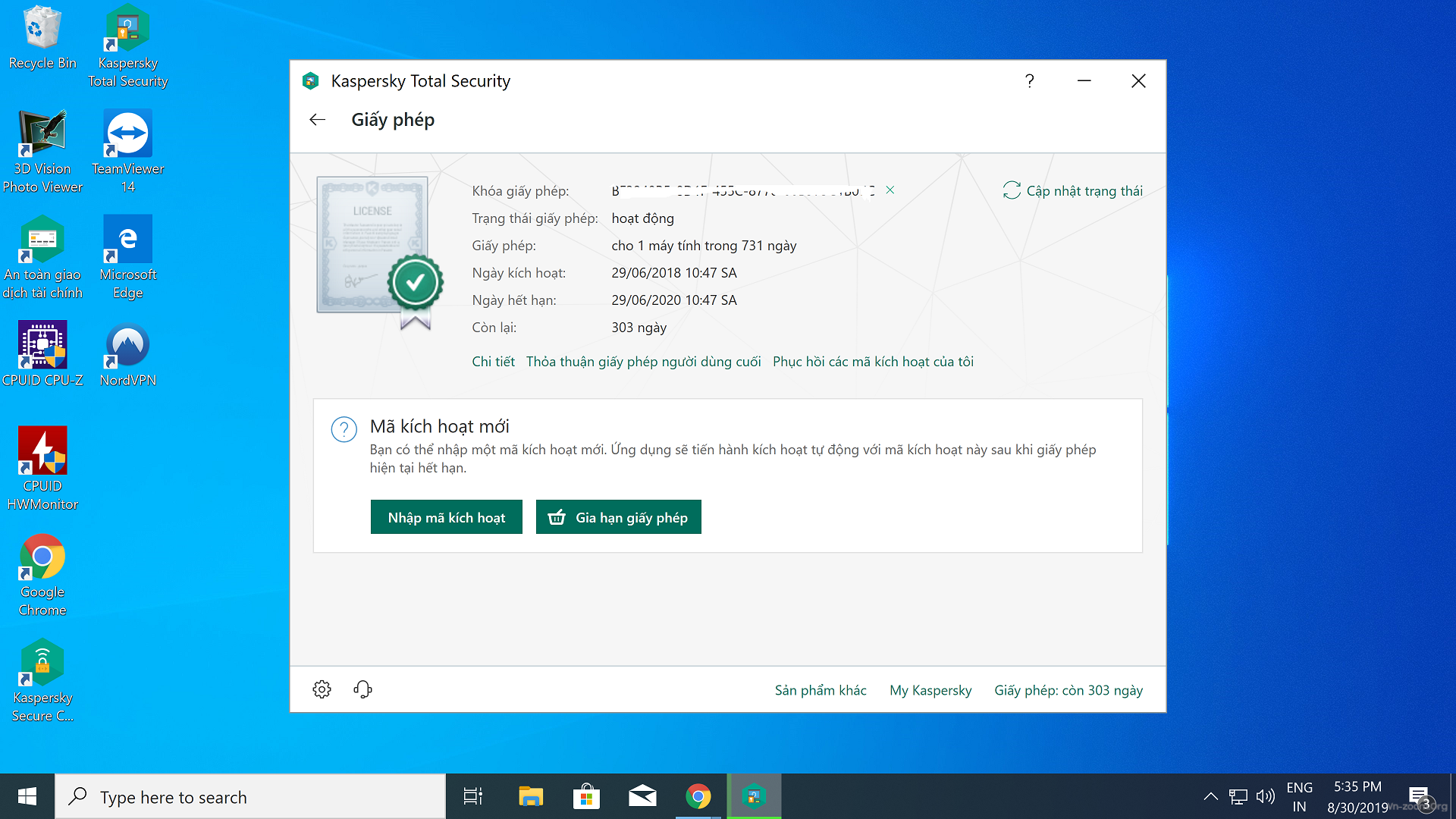The height and width of the screenshot is (819, 1456).
Task: Select Google Chrome desktop shortcut
Action: pyautogui.click(x=42, y=575)
